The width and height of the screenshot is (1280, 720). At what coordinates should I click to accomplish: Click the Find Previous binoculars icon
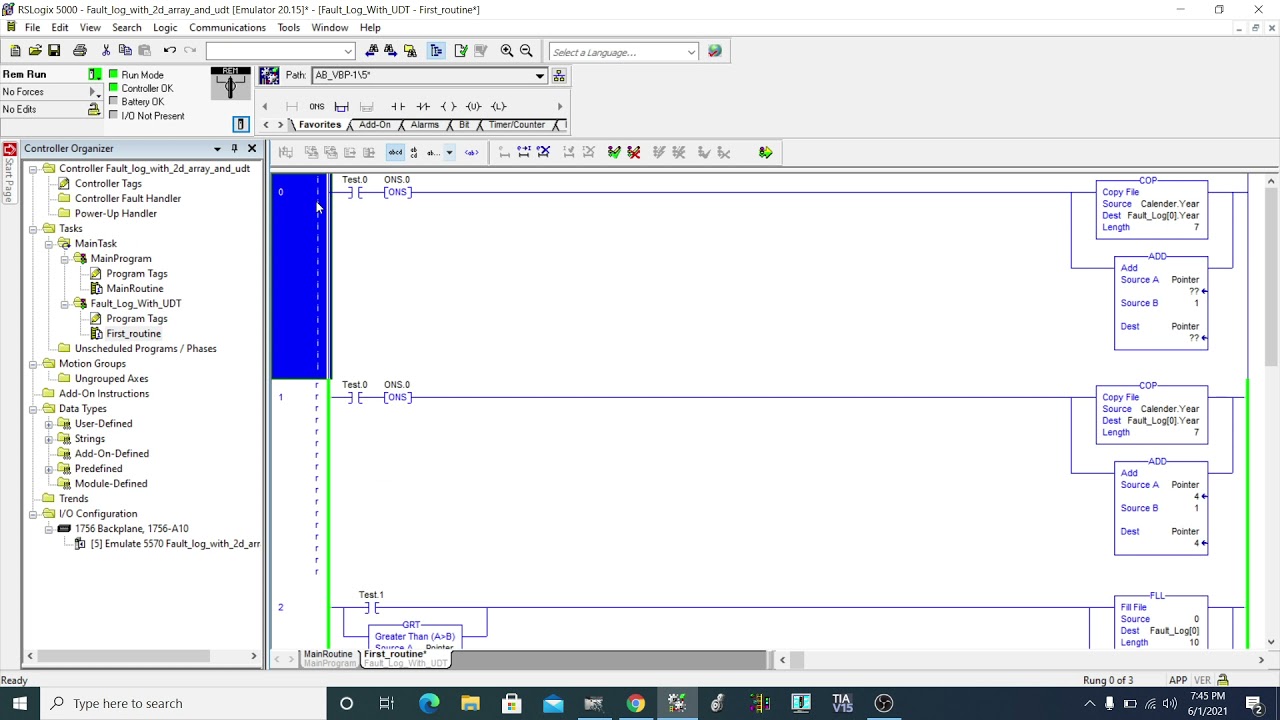coord(372,51)
